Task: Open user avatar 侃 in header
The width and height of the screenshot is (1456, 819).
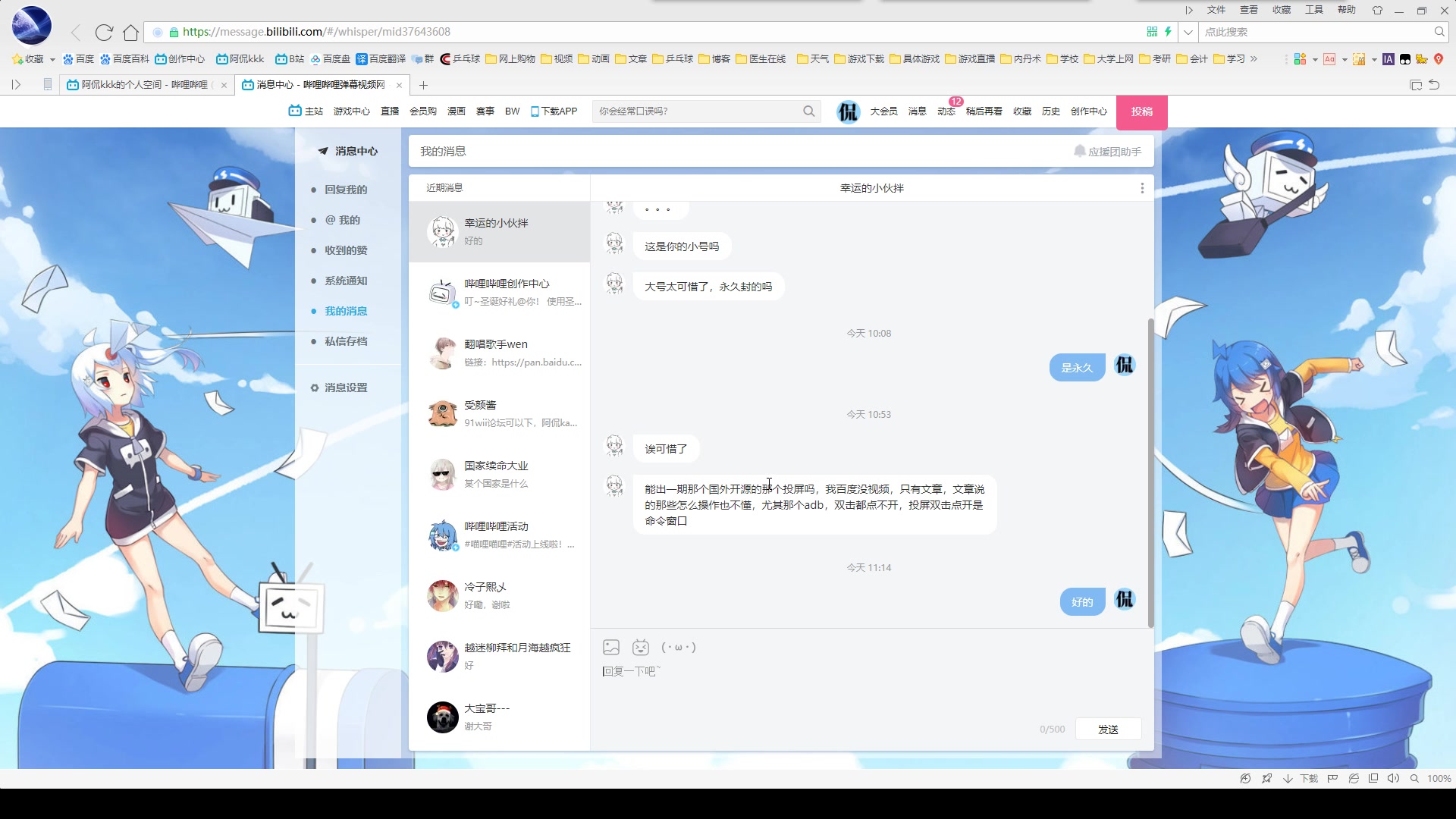Action: tap(848, 111)
